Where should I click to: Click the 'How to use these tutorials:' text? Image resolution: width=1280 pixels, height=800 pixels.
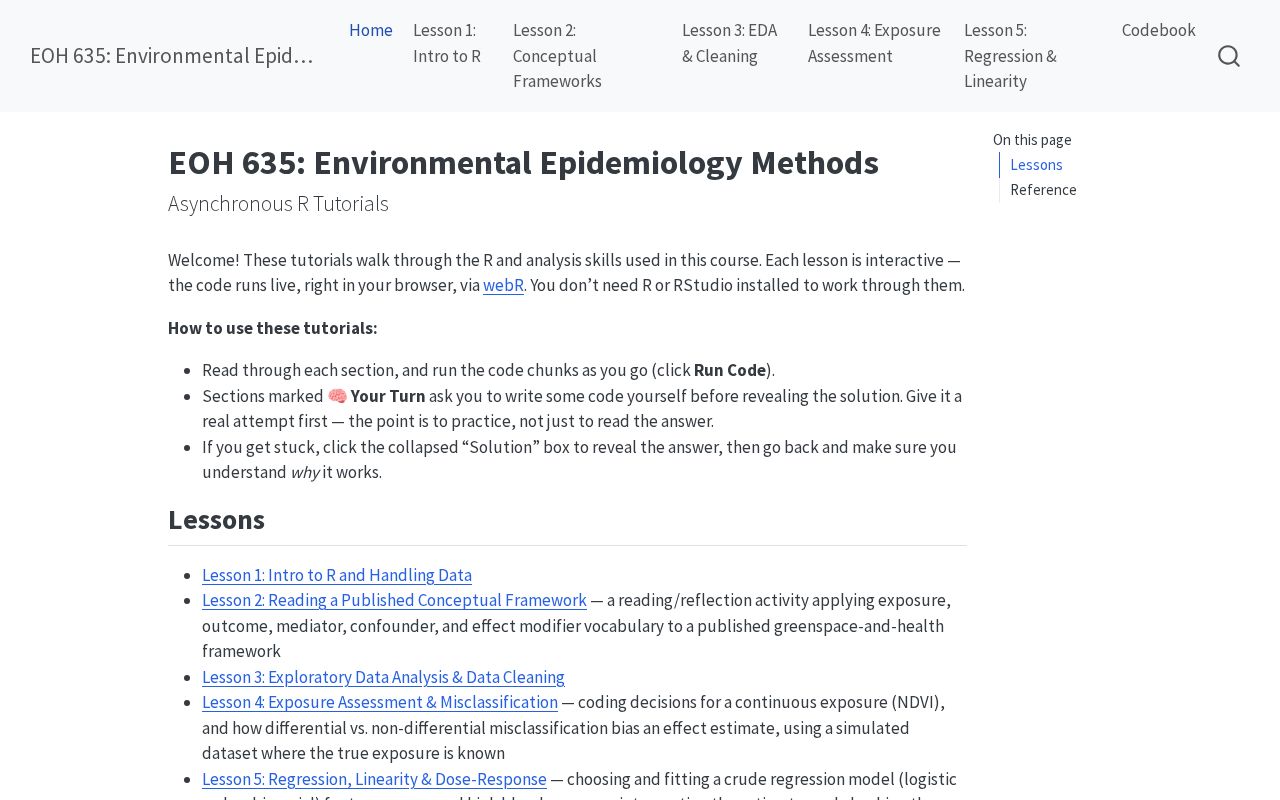point(273,328)
